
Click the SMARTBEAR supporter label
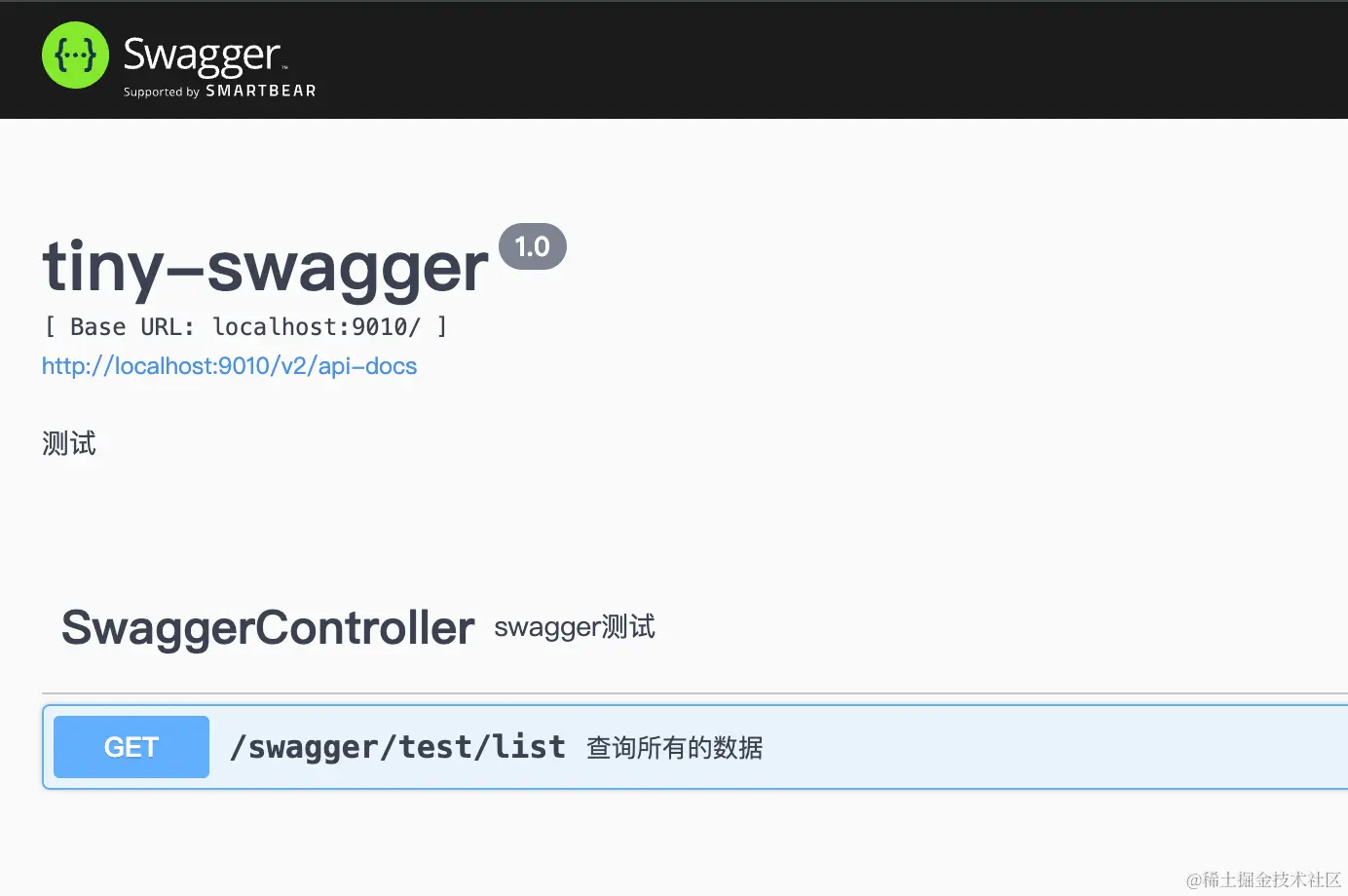click(260, 91)
